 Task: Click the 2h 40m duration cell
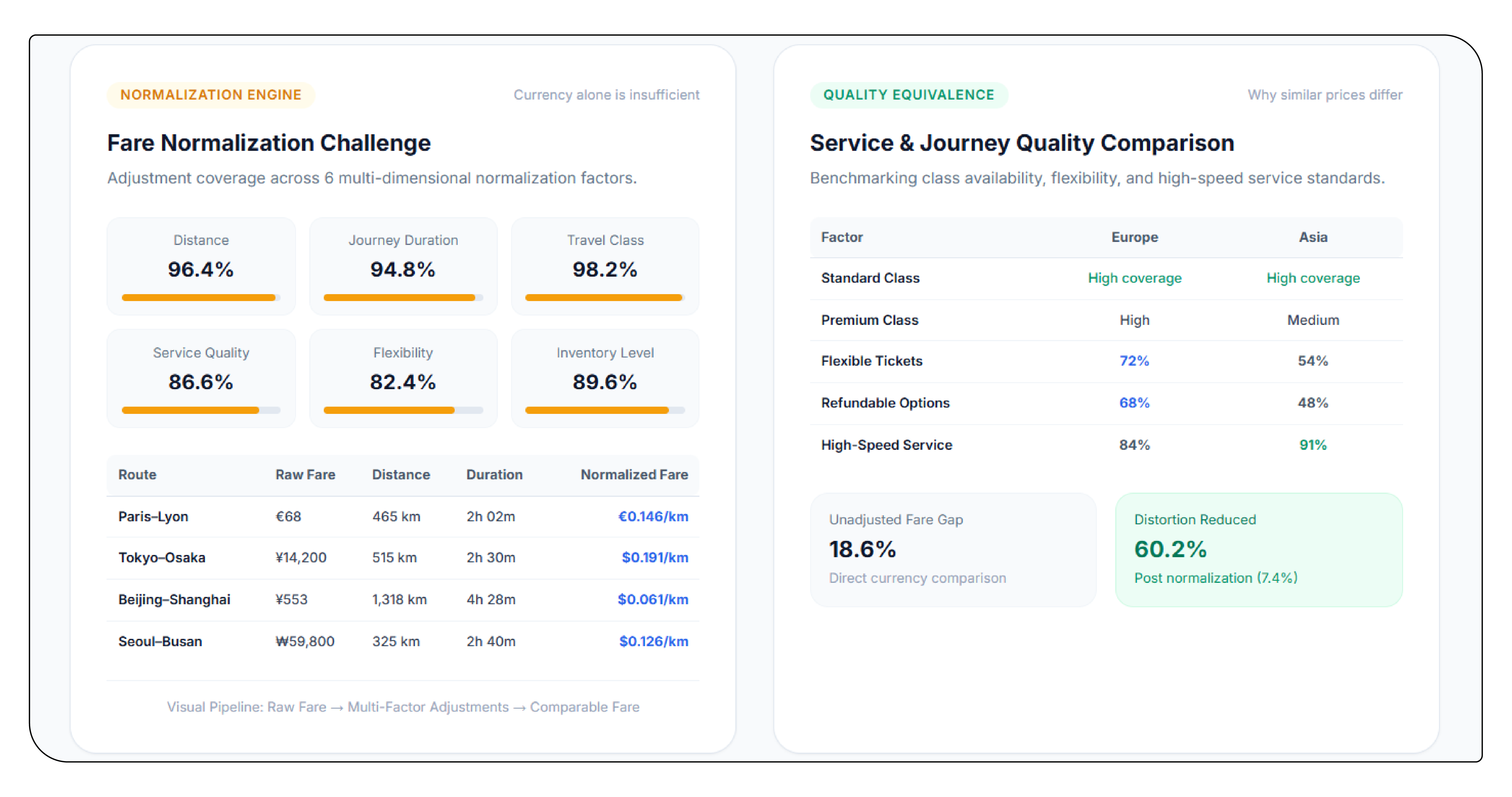click(x=491, y=641)
